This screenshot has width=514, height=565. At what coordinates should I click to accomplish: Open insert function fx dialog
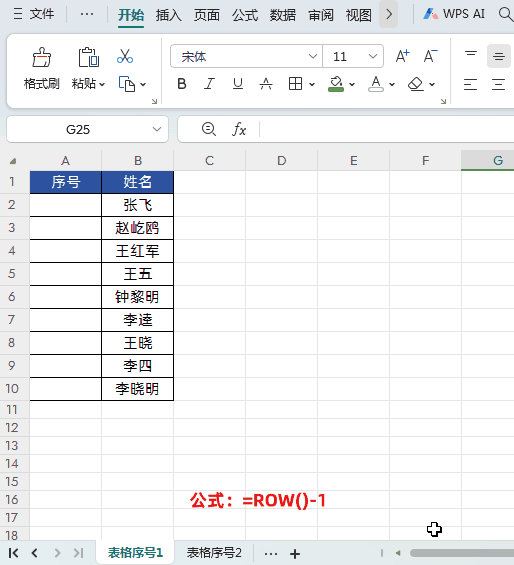pos(239,129)
